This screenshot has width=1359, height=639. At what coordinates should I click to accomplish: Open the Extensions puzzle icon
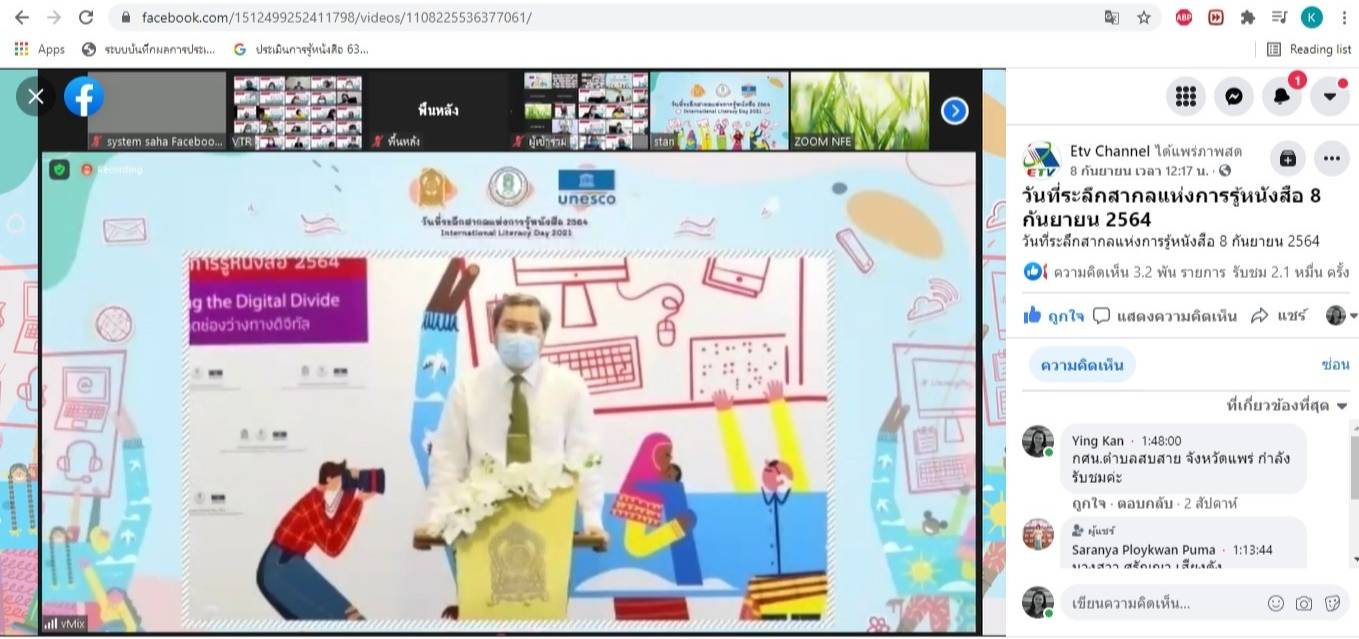point(1247,17)
